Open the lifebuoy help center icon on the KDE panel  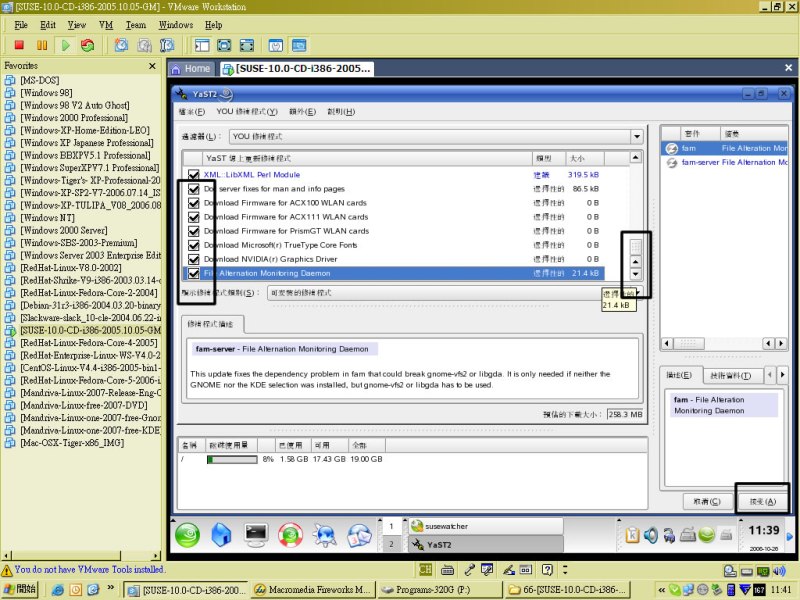coord(290,535)
